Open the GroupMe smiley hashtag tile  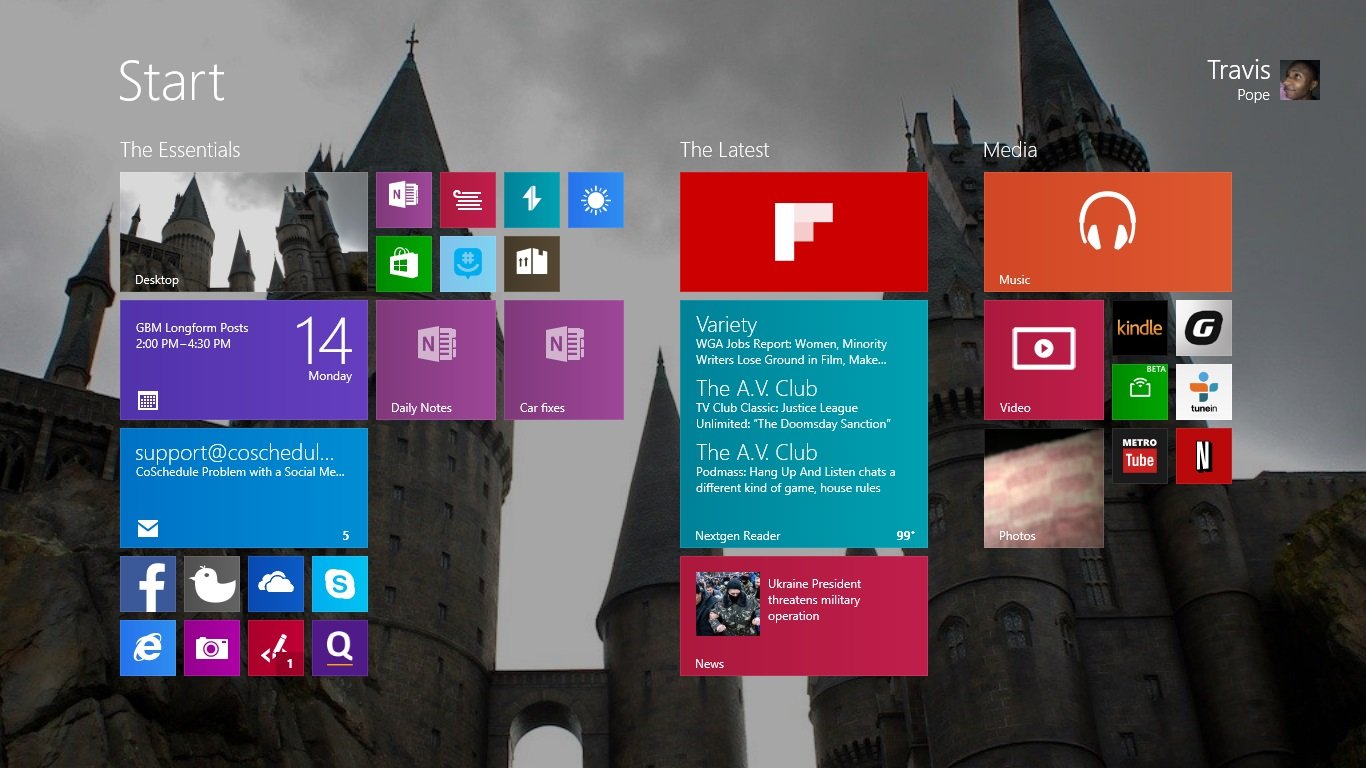point(468,264)
